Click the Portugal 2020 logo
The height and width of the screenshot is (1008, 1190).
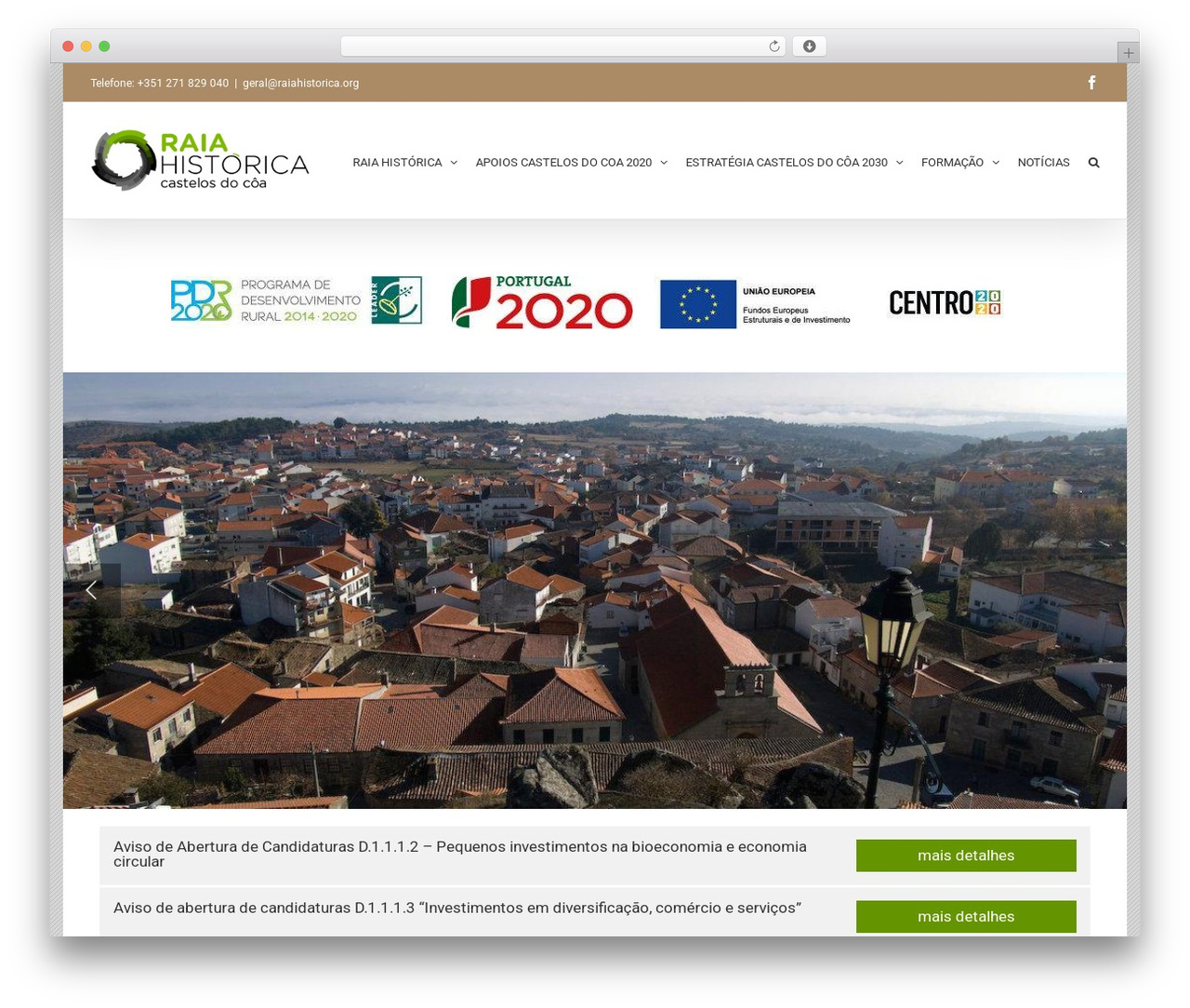542,302
